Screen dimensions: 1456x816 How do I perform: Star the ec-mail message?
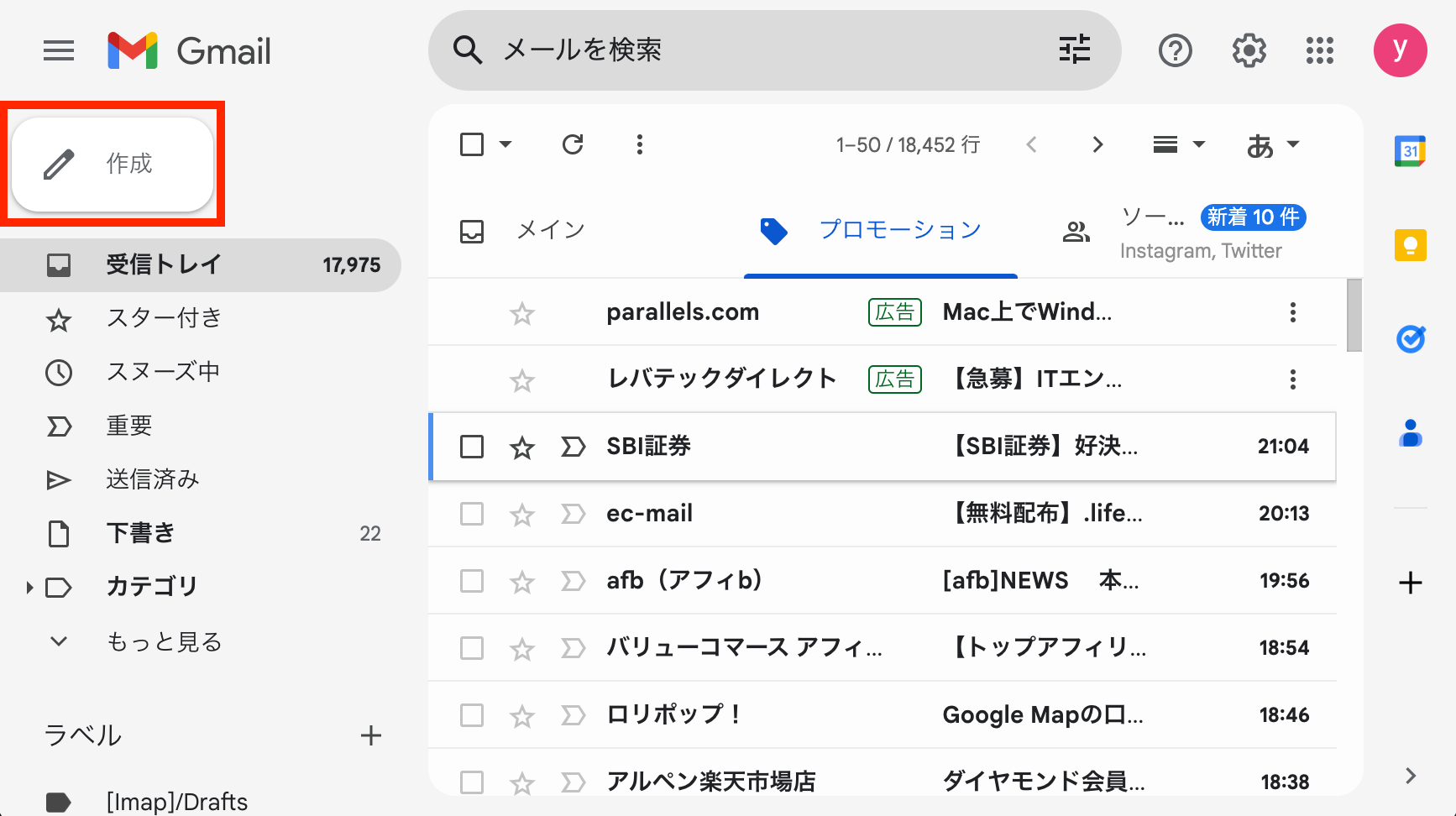coord(522,515)
